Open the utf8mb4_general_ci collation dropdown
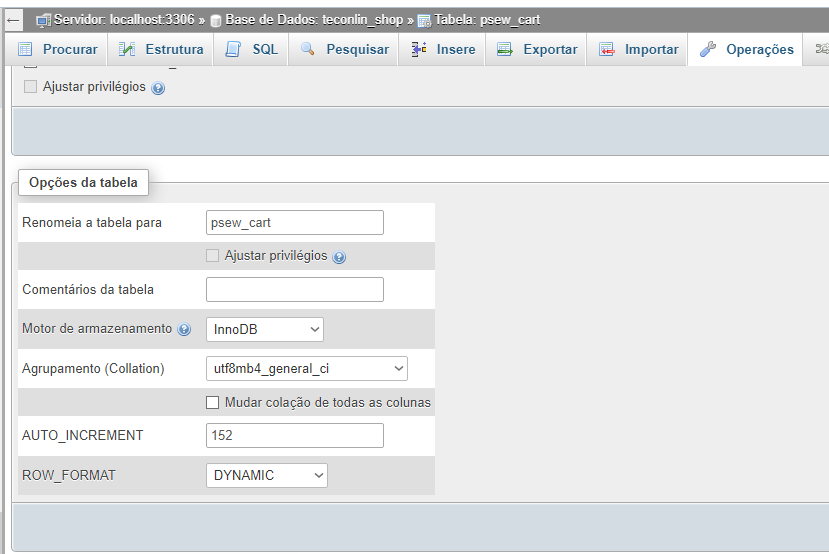This screenshot has width=829, height=554. 307,368
